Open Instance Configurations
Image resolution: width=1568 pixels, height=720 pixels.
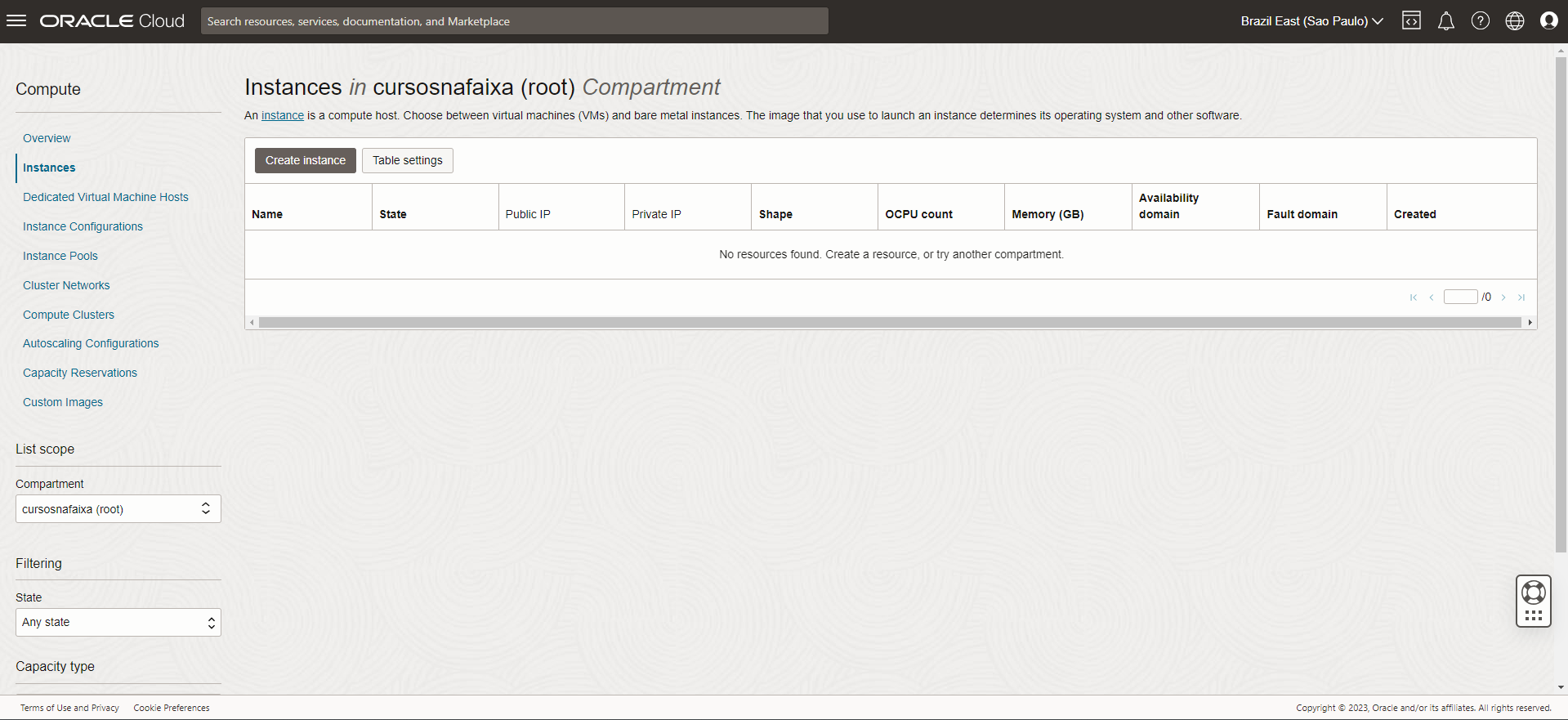click(83, 226)
